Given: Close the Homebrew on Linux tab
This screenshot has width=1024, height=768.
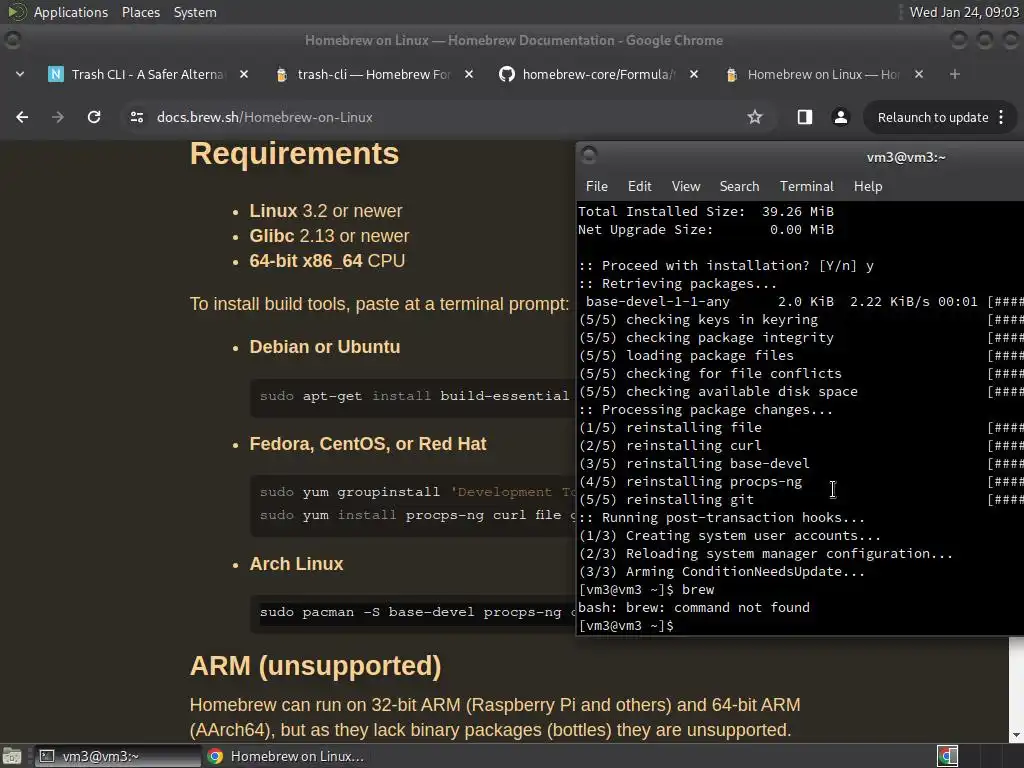Looking at the screenshot, I should (x=918, y=74).
